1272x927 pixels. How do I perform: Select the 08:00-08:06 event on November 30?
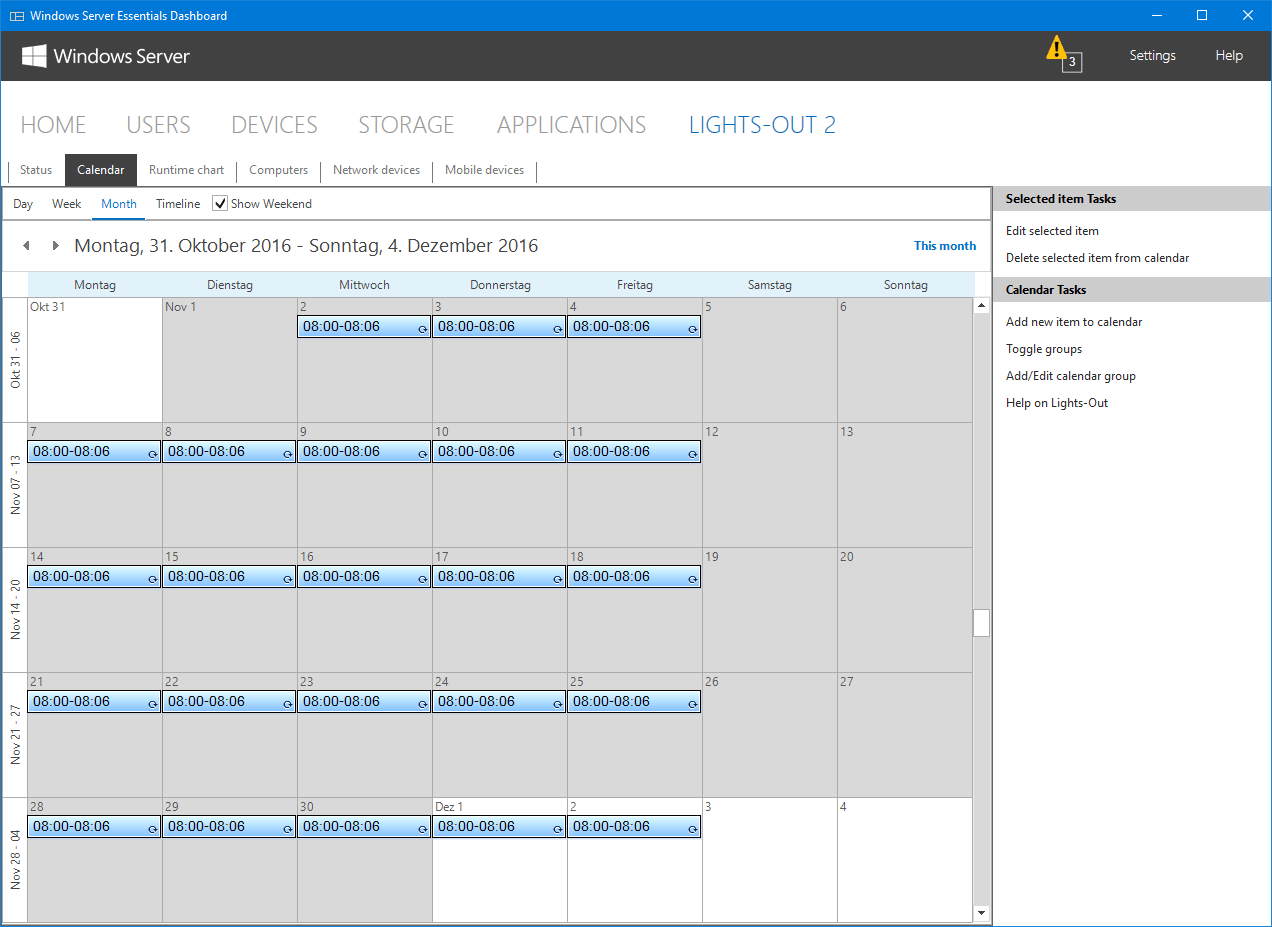[x=364, y=827]
